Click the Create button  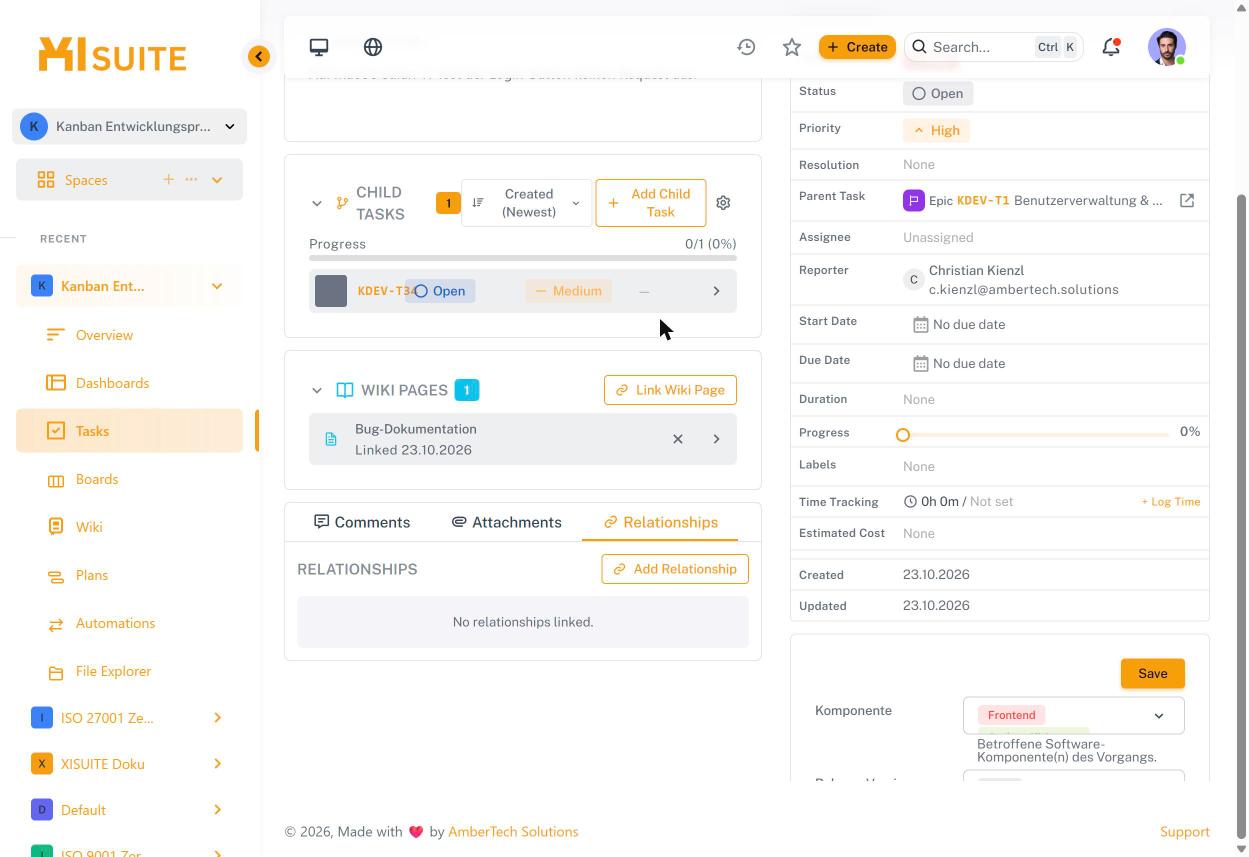coord(857,47)
